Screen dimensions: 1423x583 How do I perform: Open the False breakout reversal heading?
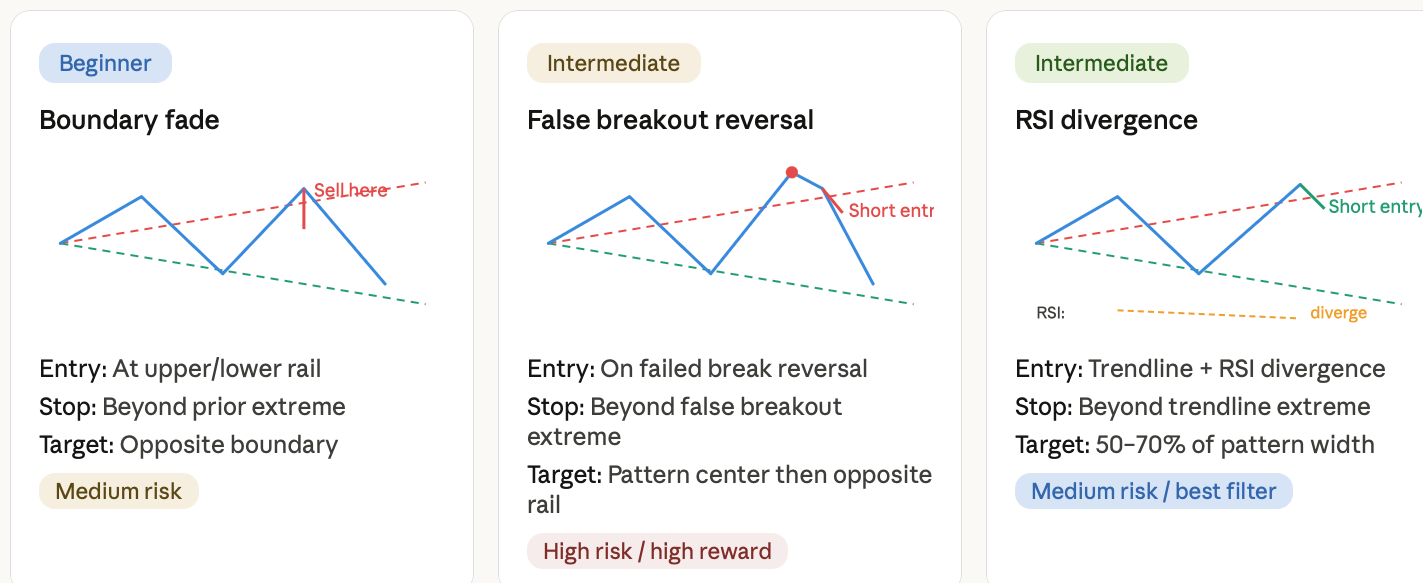tap(670, 120)
